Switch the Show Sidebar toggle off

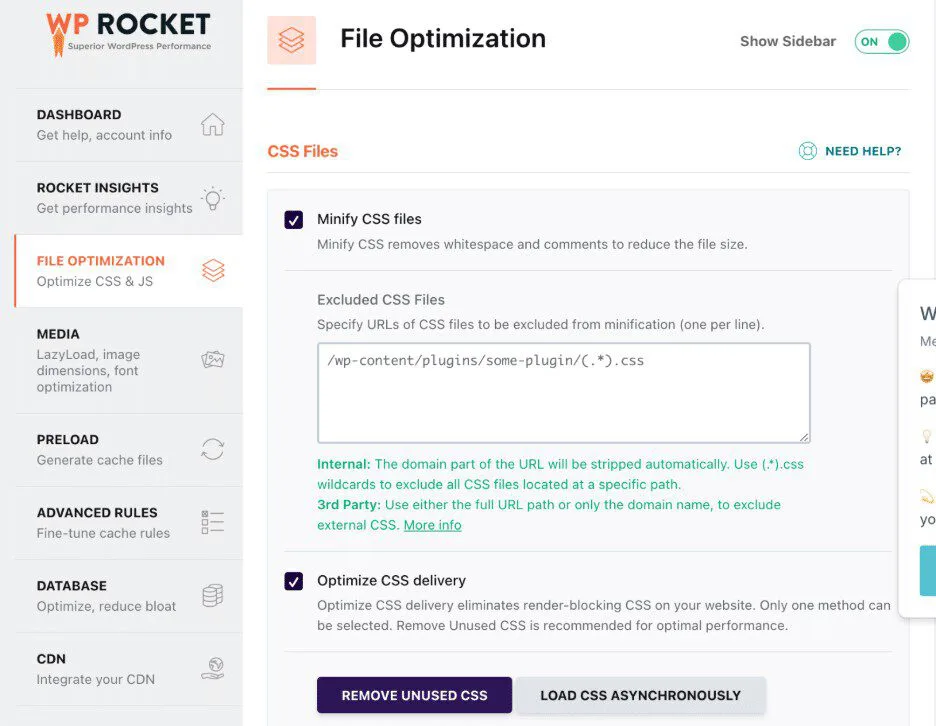tap(881, 41)
